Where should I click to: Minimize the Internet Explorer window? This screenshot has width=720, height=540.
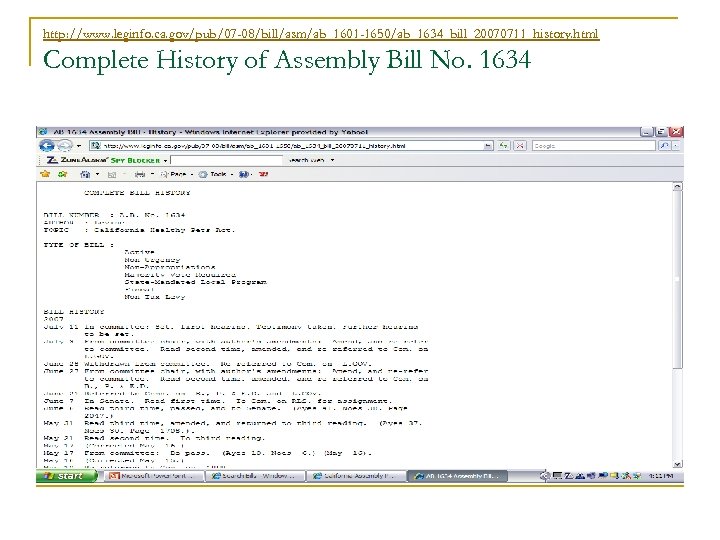(x=646, y=132)
